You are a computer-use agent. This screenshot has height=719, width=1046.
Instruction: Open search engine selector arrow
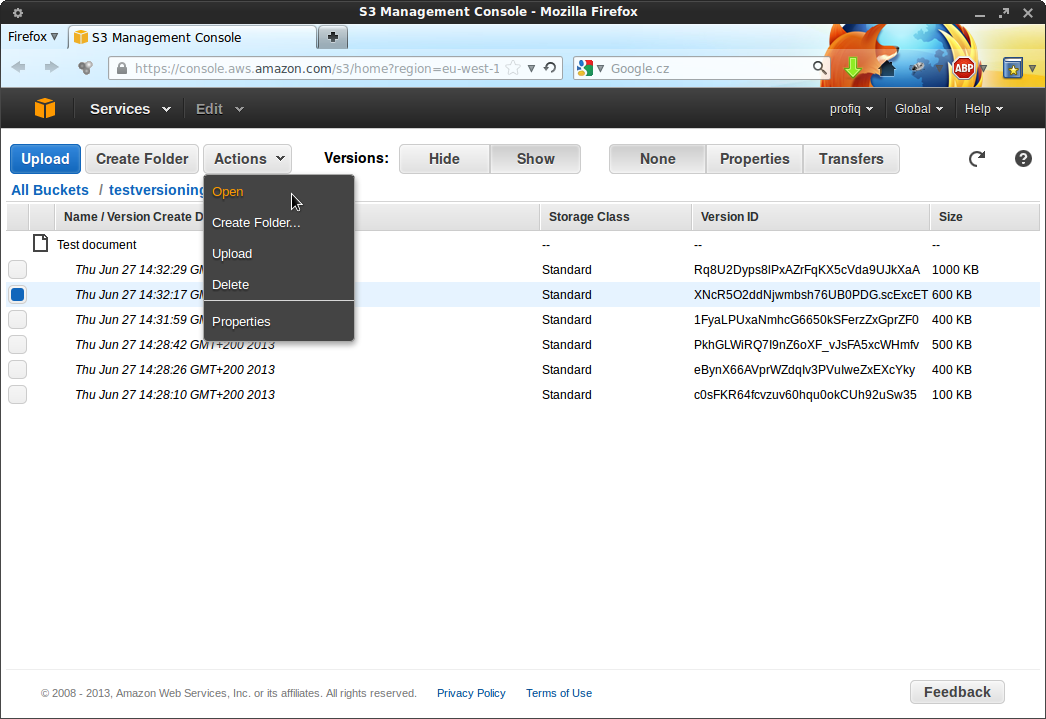600,68
